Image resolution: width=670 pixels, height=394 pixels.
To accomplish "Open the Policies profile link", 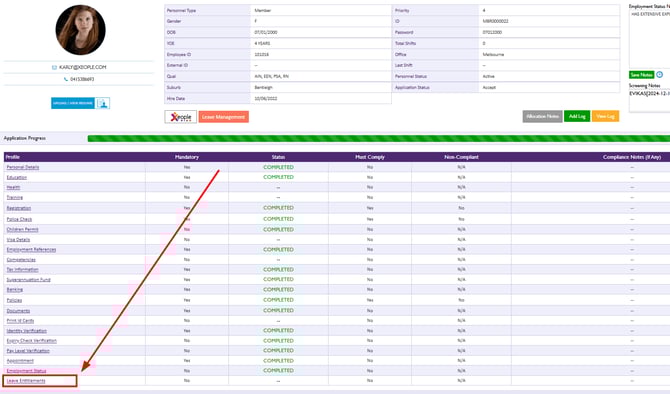I will click(14, 300).
